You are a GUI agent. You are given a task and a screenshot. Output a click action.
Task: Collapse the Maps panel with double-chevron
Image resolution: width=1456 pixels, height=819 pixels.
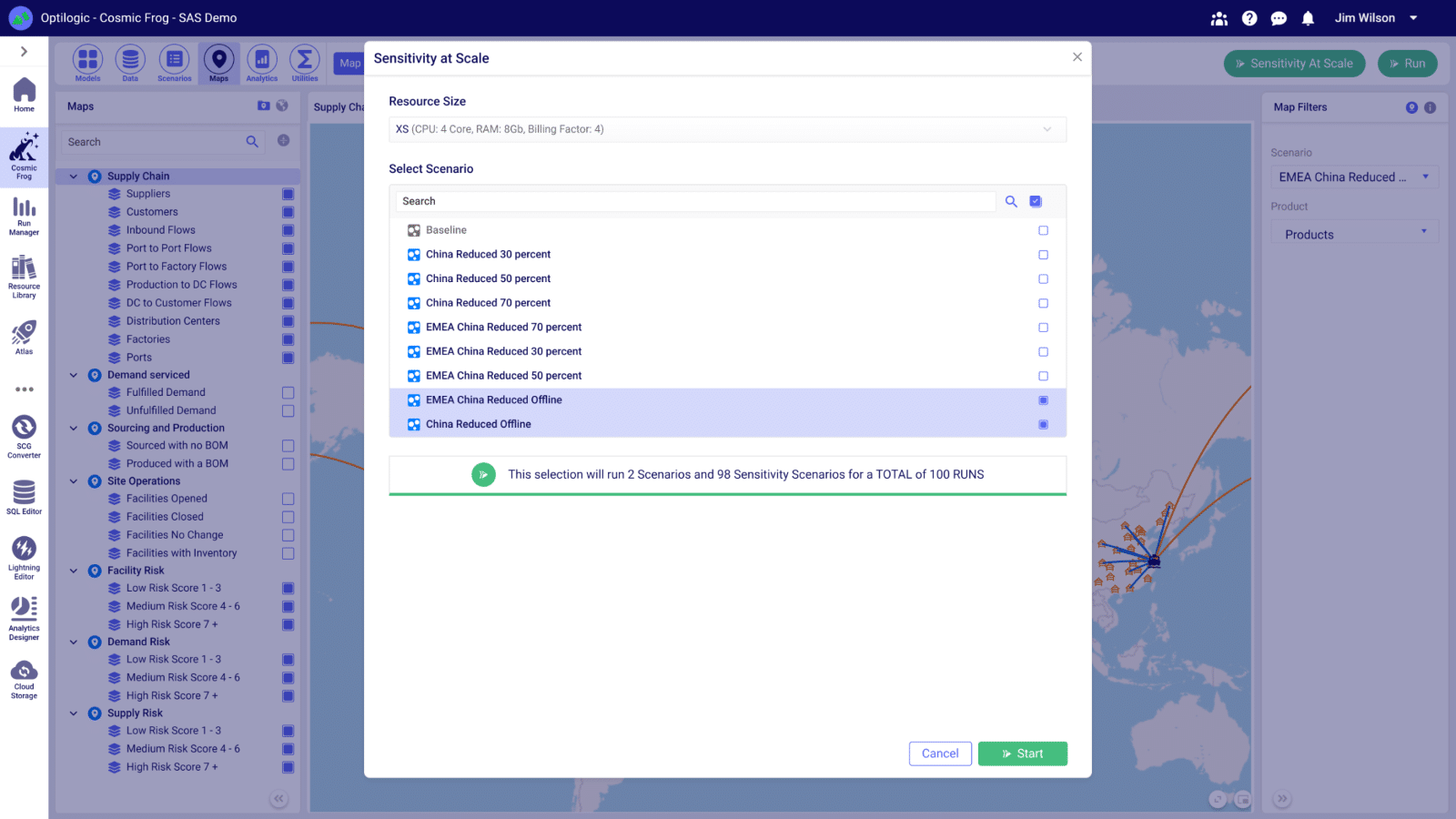[279, 799]
